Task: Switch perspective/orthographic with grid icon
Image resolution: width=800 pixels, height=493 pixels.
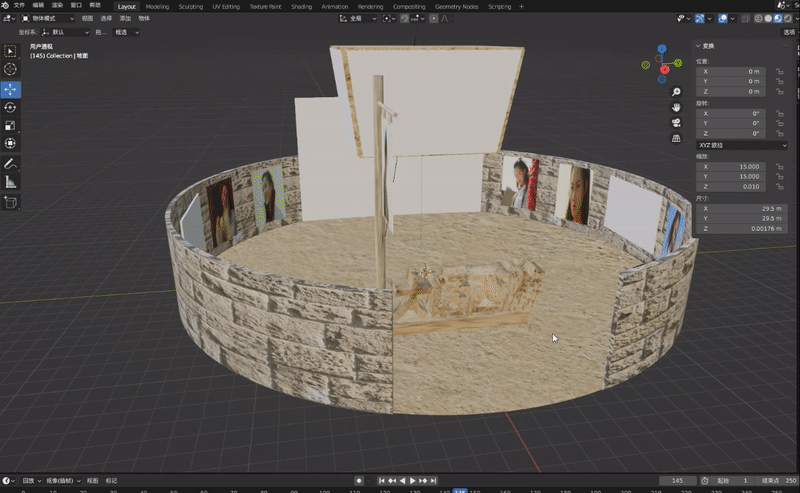Action: point(676,139)
